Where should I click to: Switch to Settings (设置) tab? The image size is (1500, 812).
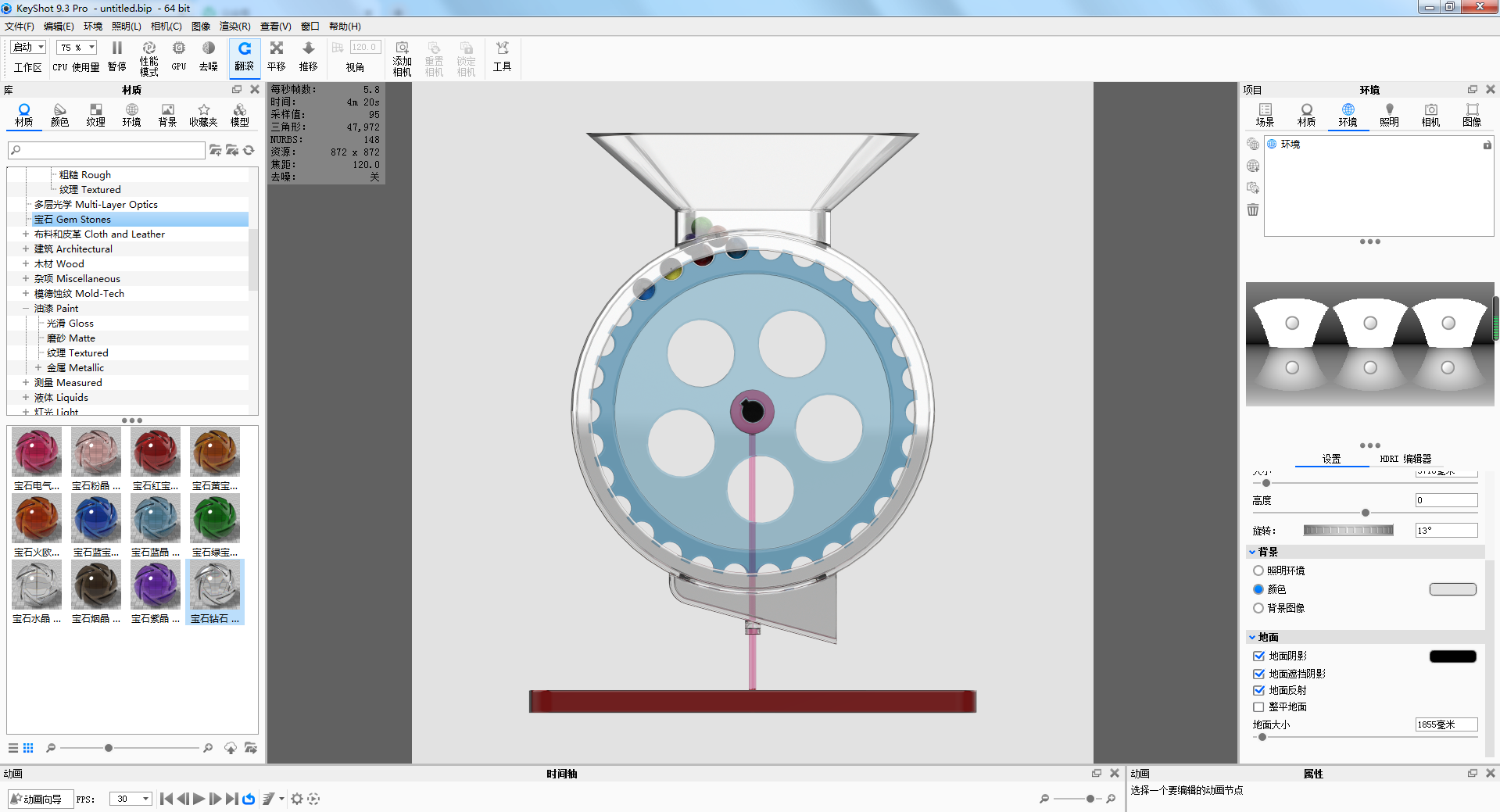[1331, 459]
